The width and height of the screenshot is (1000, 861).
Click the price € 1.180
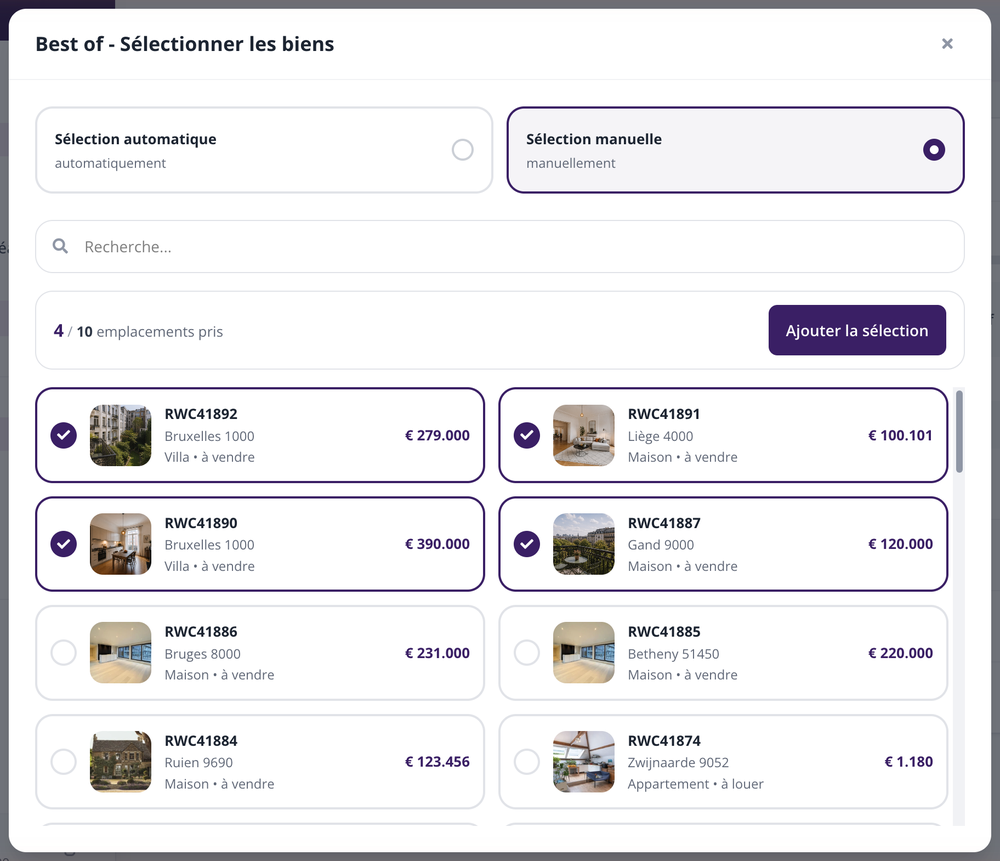909,762
